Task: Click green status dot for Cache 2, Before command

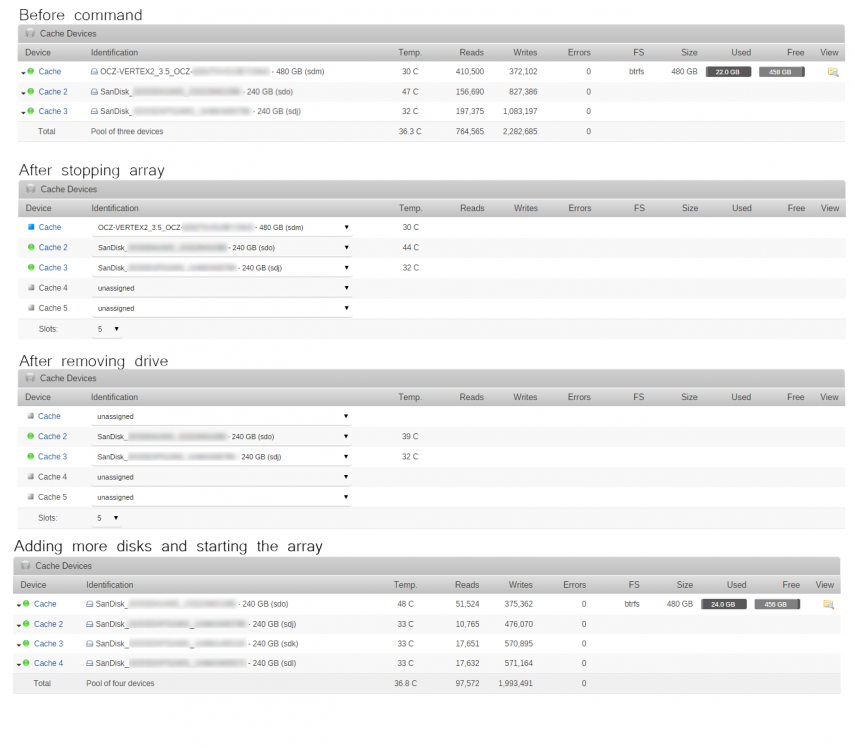Action: point(31,92)
